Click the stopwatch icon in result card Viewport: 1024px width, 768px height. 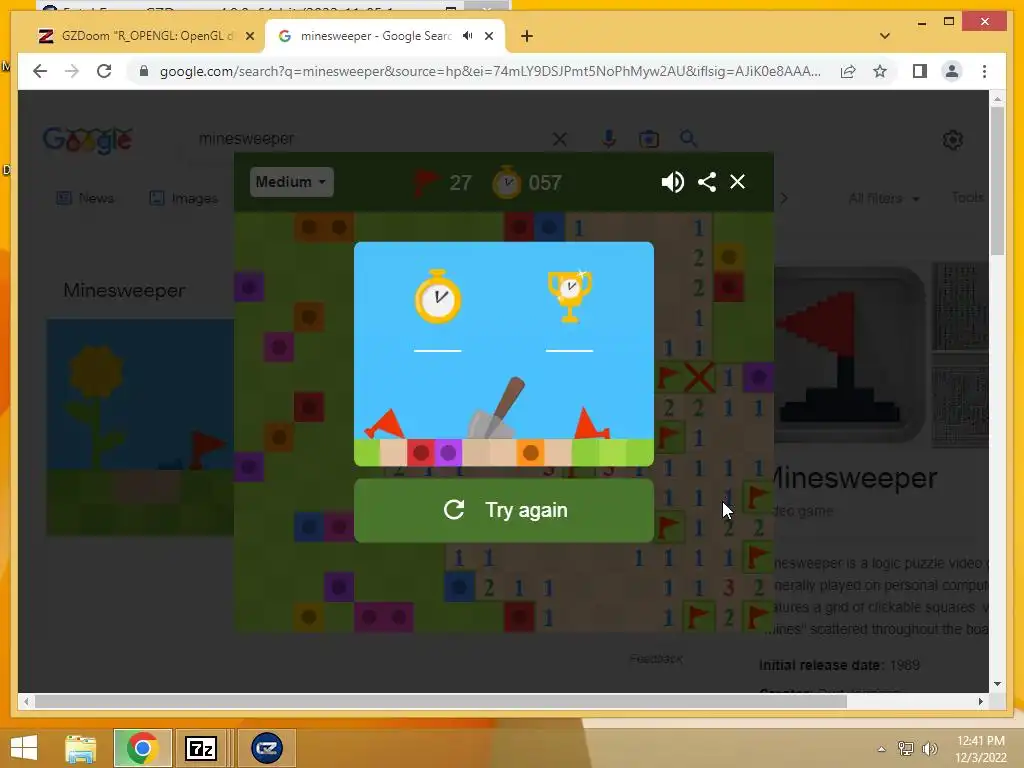438,296
